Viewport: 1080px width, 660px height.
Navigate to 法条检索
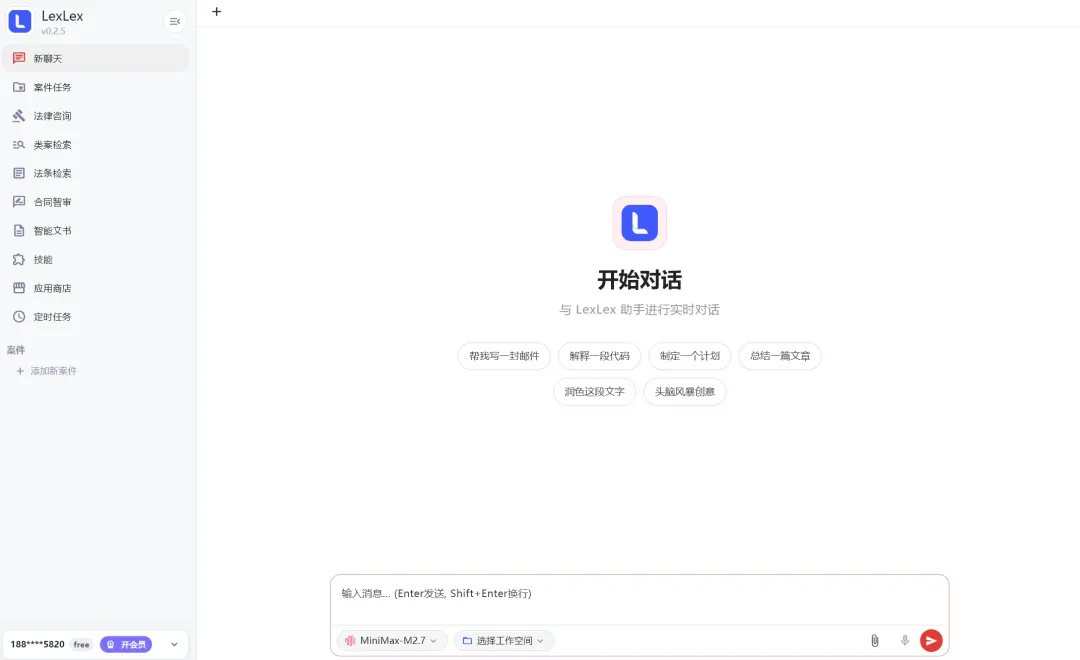pyautogui.click(x=96, y=173)
